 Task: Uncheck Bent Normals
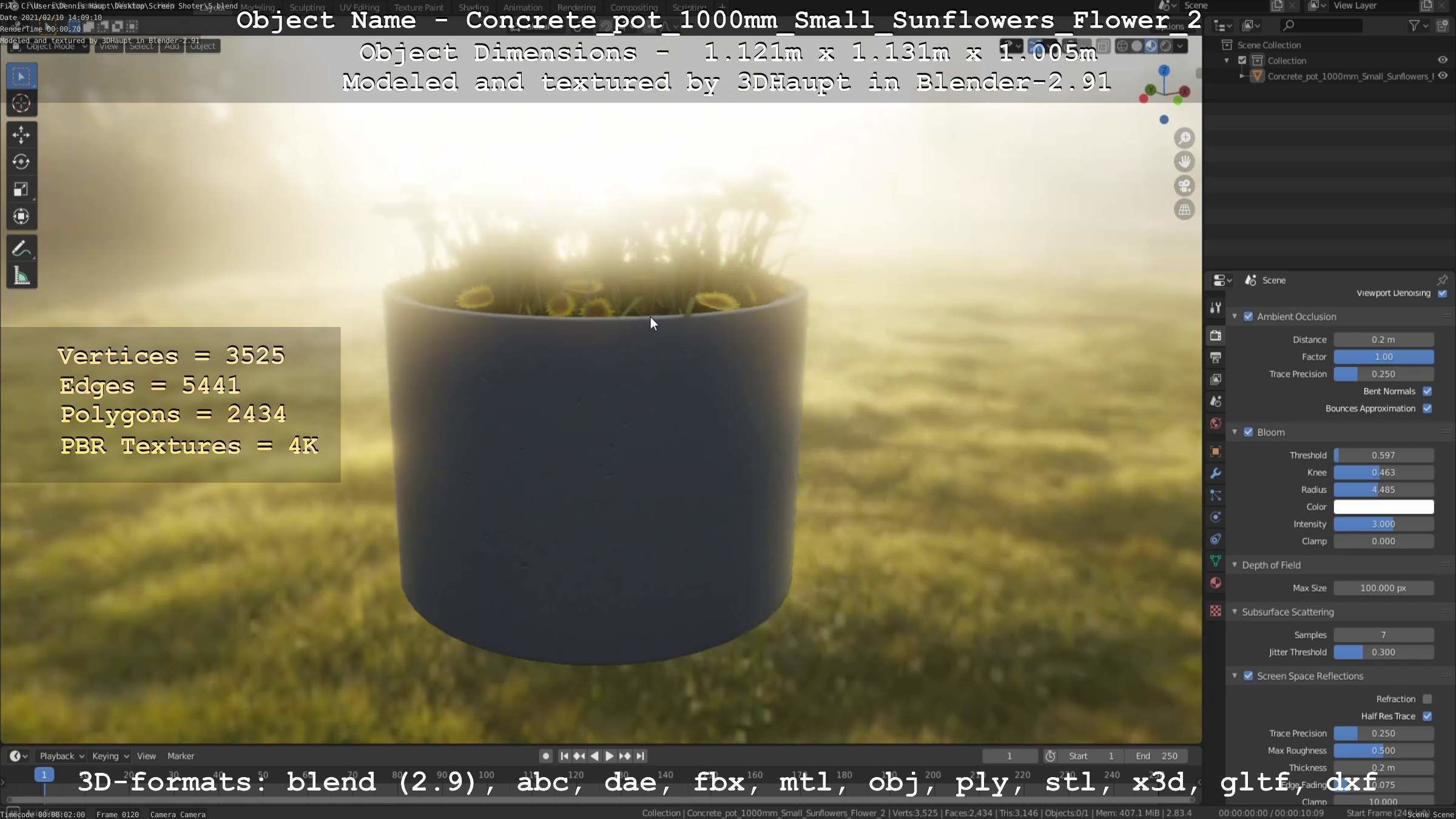click(x=1427, y=391)
